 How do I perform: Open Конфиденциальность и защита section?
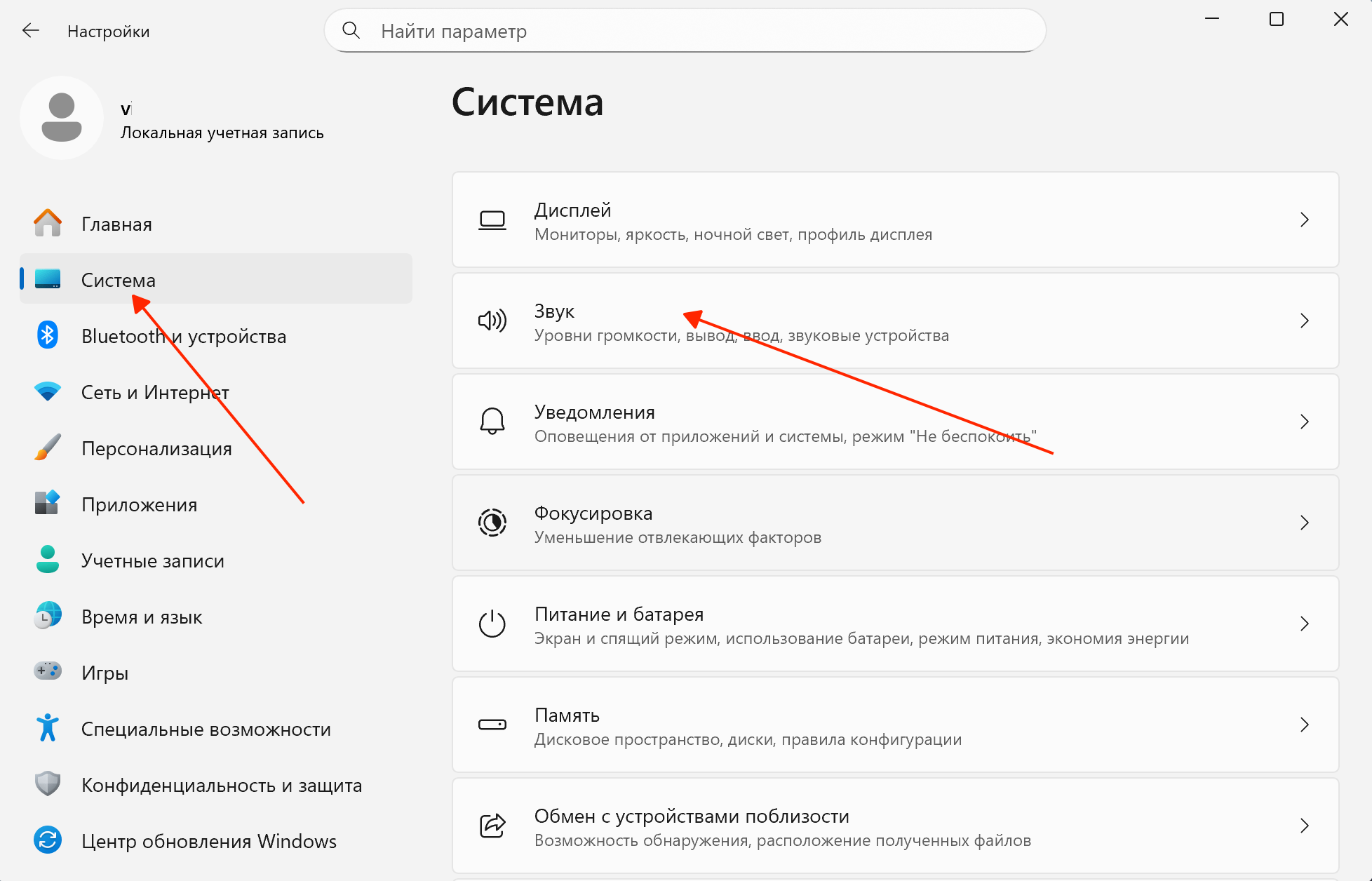(x=216, y=784)
